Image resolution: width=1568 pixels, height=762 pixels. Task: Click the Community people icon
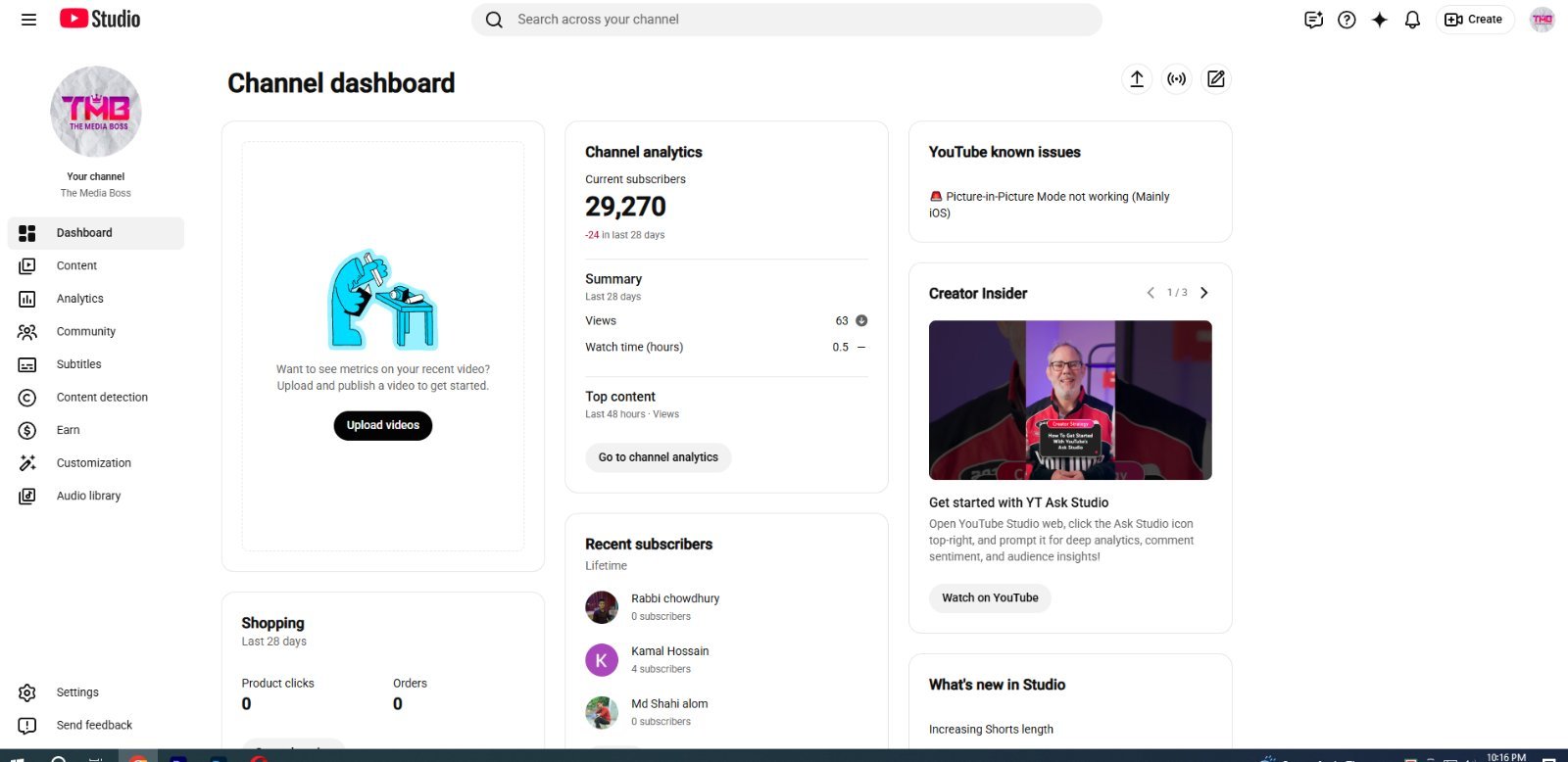tap(27, 332)
